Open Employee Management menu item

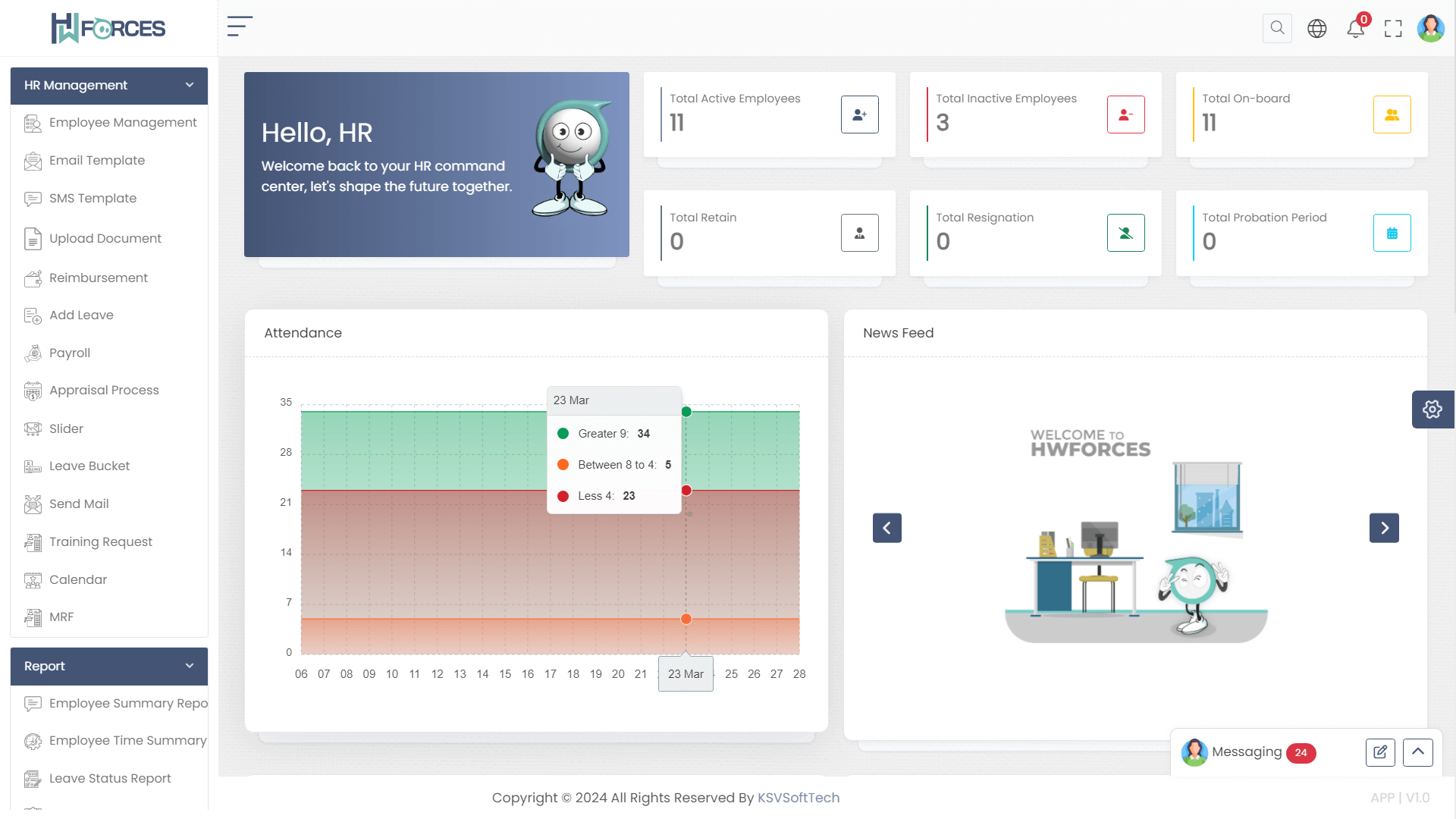coord(123,123)
